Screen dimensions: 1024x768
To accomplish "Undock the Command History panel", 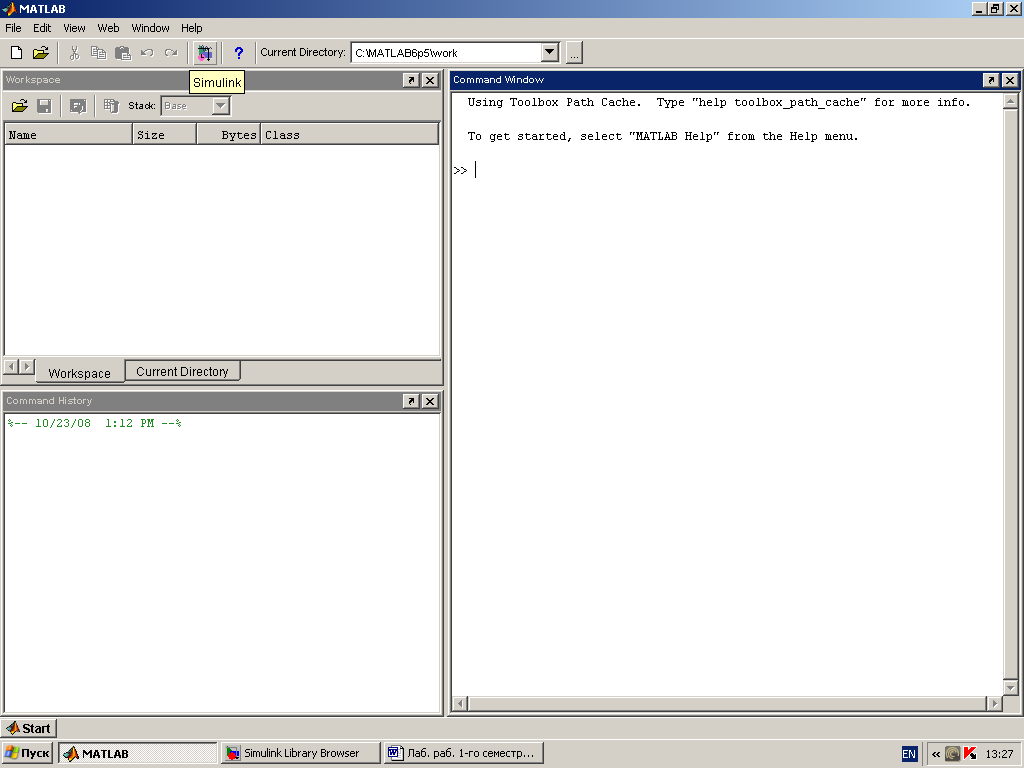I will (x=411, y=401).
